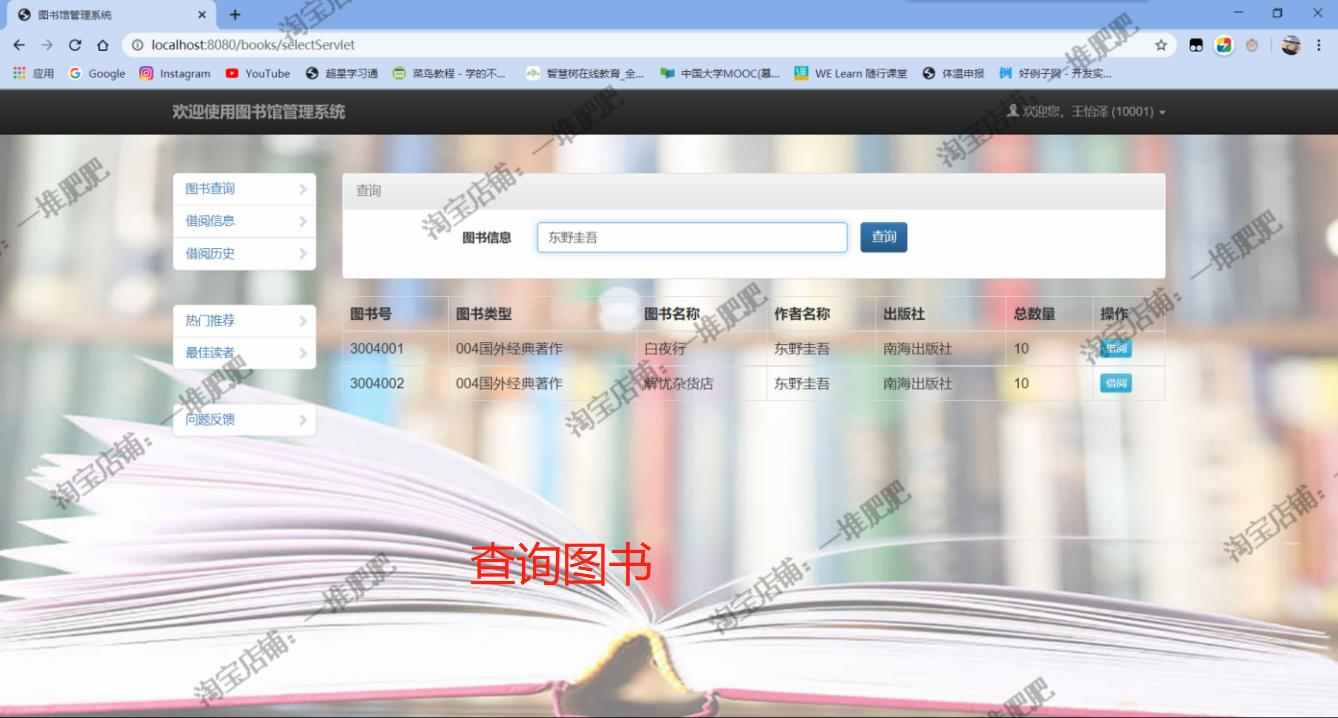Click book number 3004002
Viewport: 1338px width, 718px height.
[377, 383]
